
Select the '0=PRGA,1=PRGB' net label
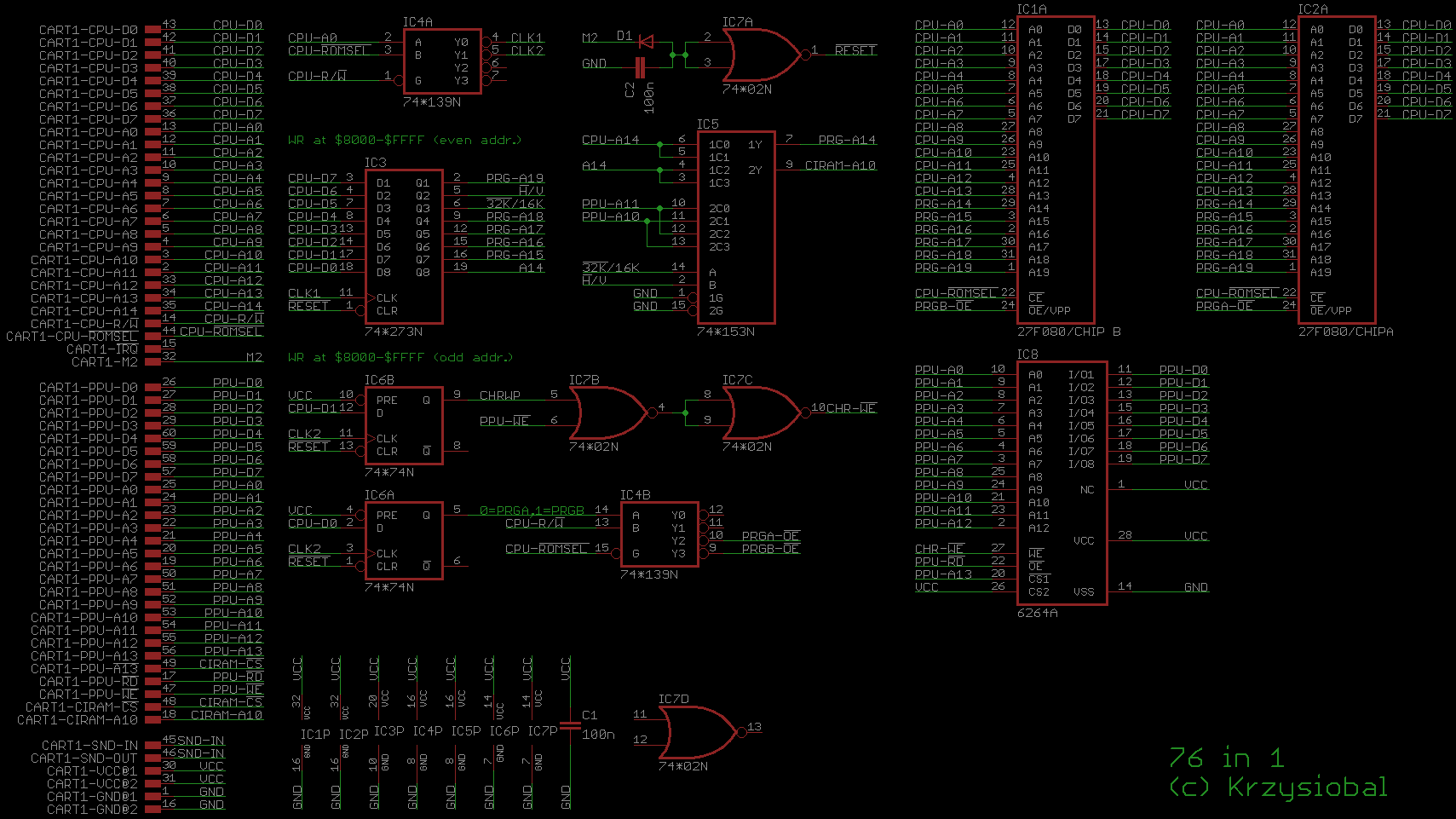tap(532, 510)
